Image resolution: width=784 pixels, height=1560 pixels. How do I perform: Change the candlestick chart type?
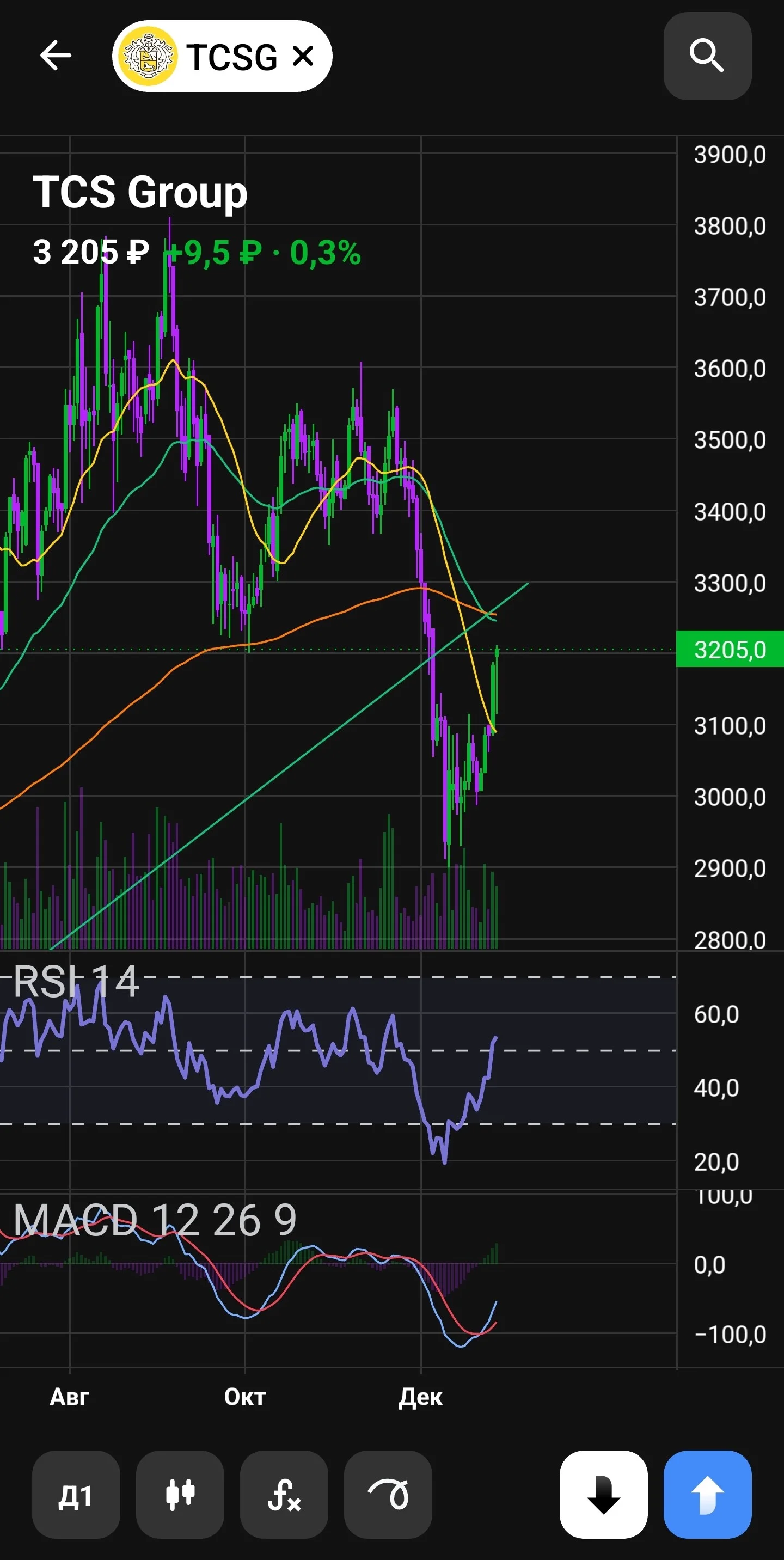180,1495
